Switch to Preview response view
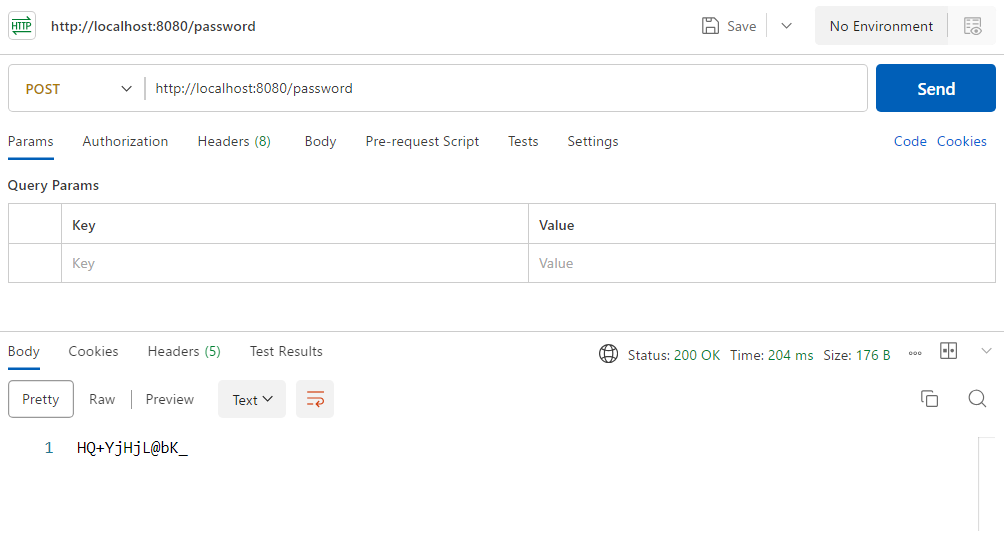The width and height of the screenshot is (1004, 538). (170, 399)
